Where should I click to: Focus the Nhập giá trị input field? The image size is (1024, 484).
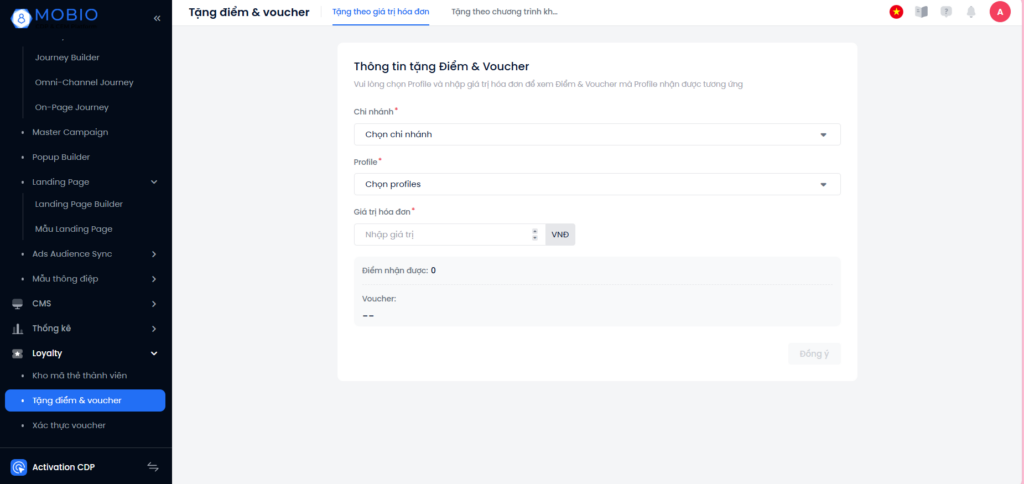pyautogui.click(x=444, y=234)
